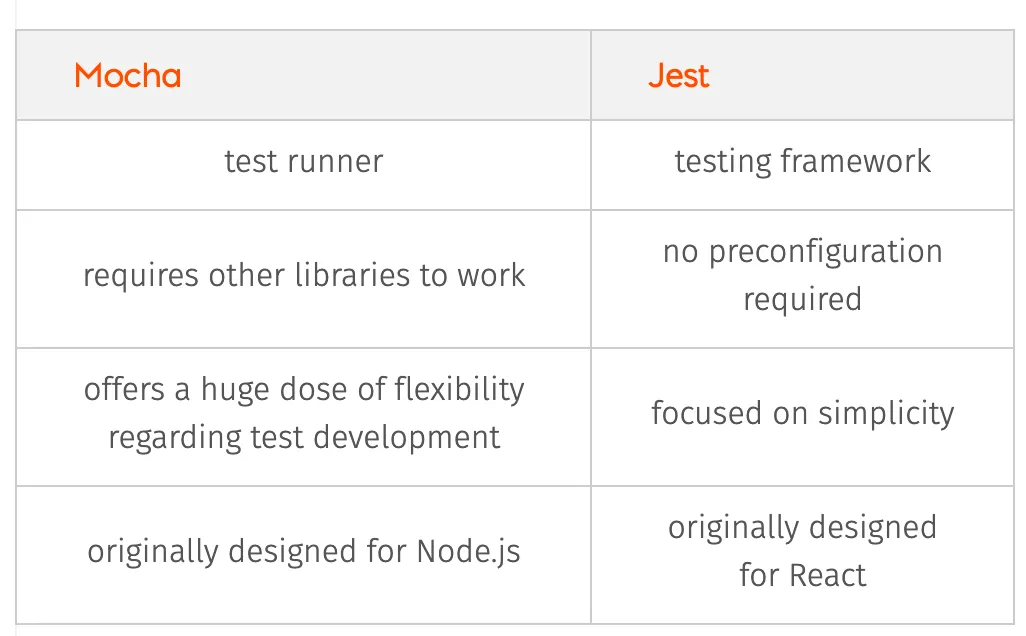Select the "testing framework" cell
The width and height of the screenshot is (1026, 636).
[802, 165]
